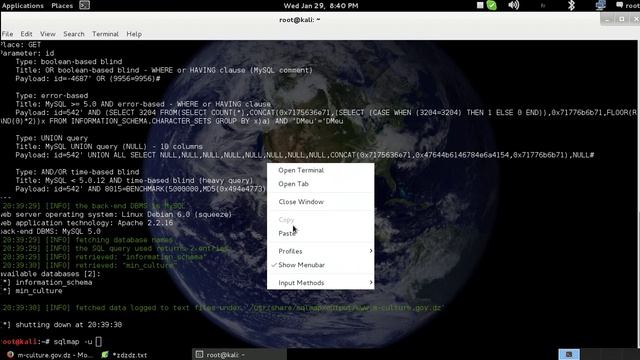The width and height of the screenshot is (640, 360).
Task: Expand the Profiles submenu
Action: click(320, 251)
